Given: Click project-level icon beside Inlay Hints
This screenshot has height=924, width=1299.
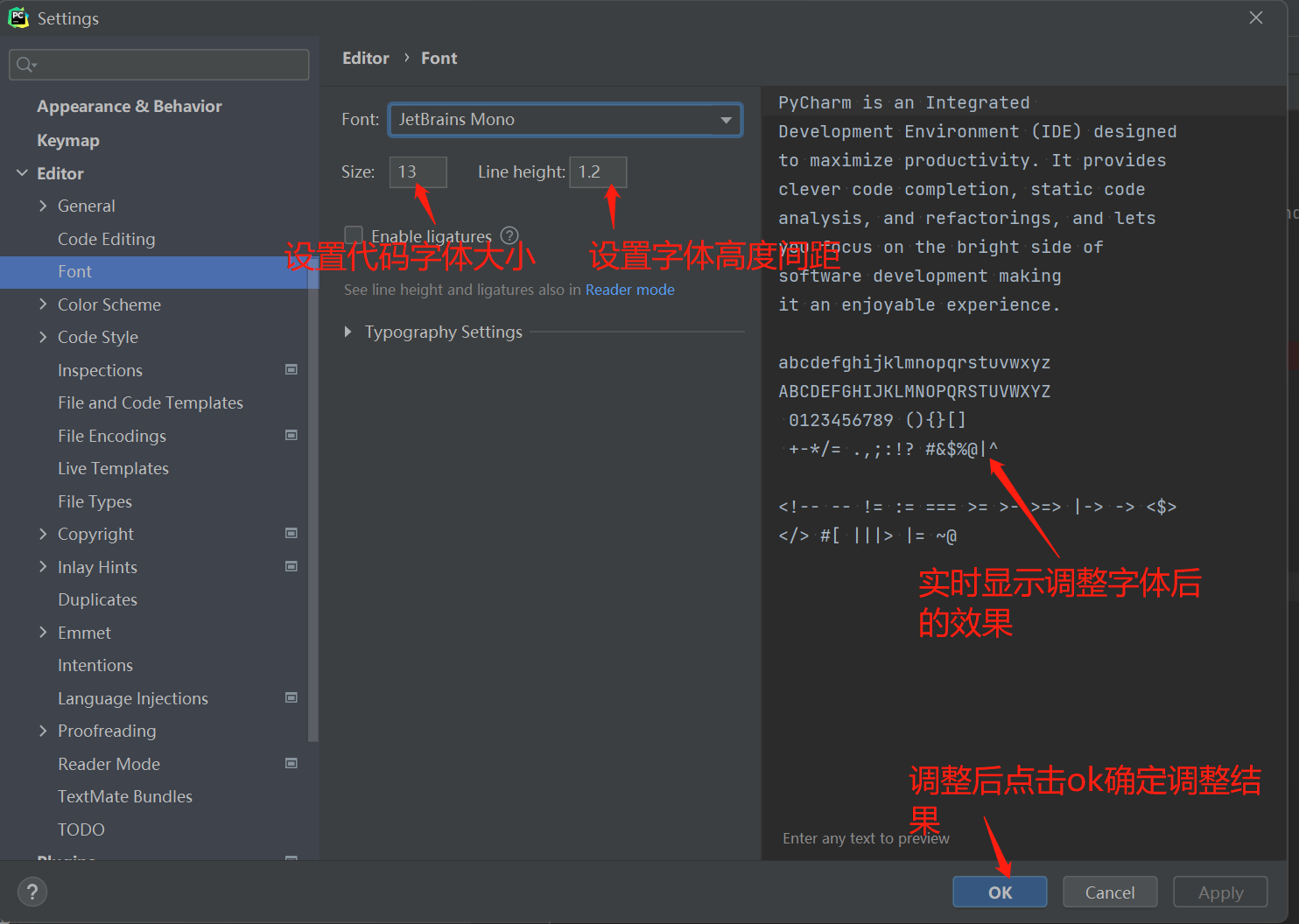Looking at the screenshot, I should click(x=291, y=566).
